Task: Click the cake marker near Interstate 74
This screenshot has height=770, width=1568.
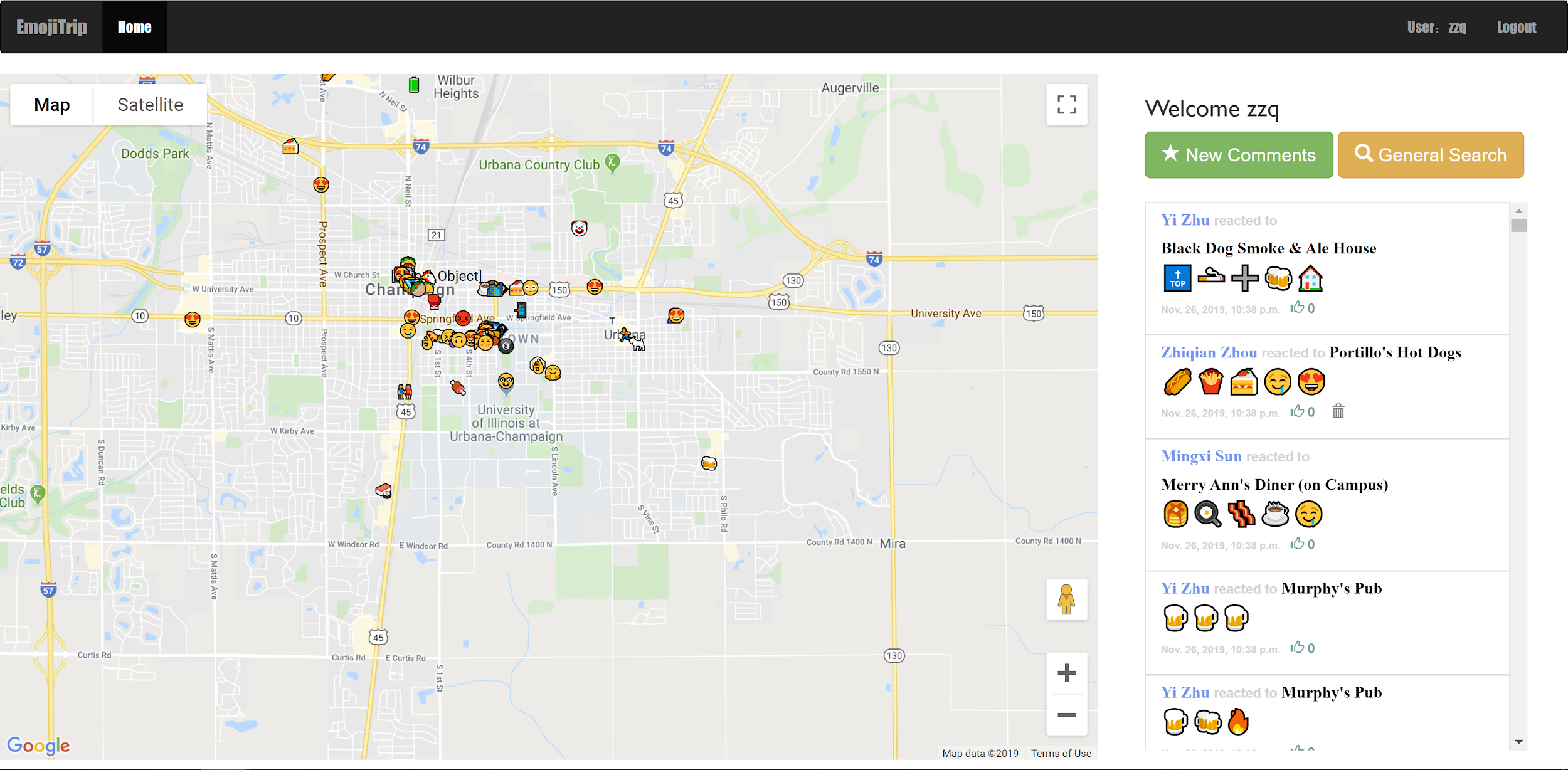Action: click(290, 147)
